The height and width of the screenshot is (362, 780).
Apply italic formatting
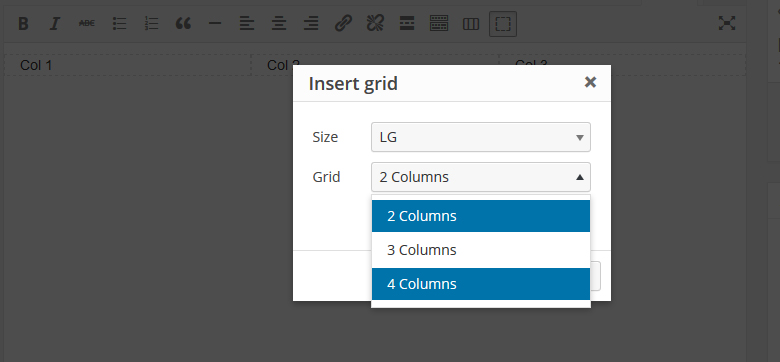click(55, 23)
